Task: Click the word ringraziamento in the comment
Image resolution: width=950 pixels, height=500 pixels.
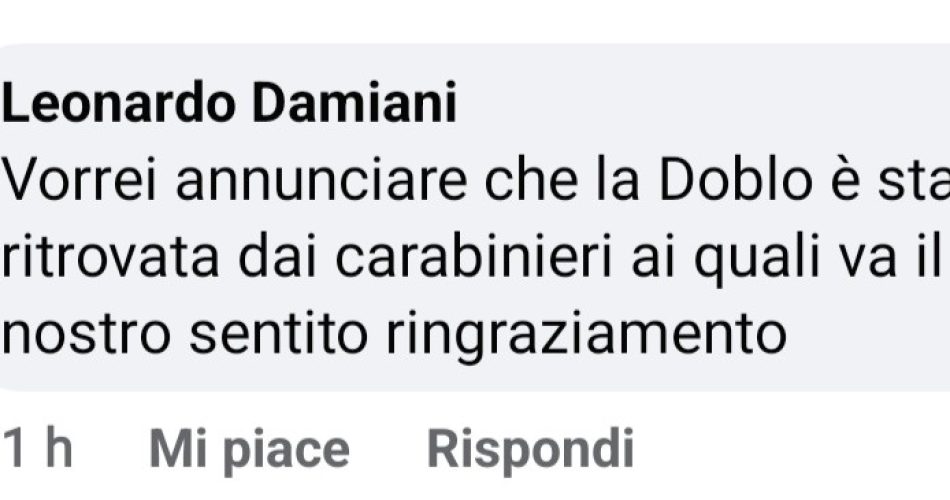Action: click(586, 337)
